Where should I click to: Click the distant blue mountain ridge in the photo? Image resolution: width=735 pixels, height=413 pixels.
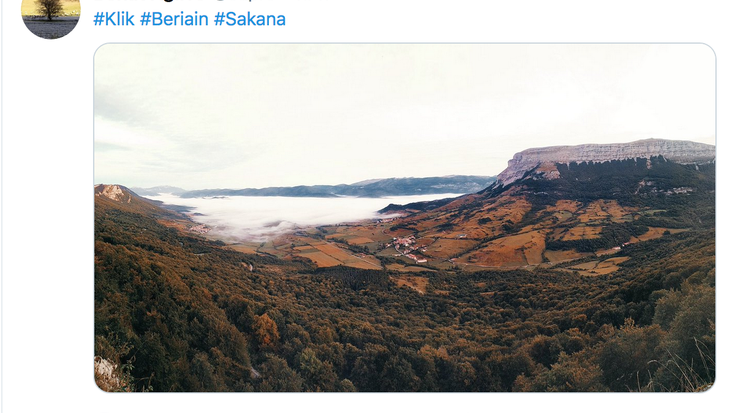pyautogui.click(x=328, y=188)
